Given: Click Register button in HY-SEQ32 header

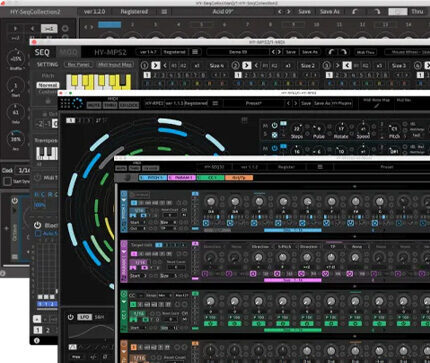Looking at the screenshot, I should pos(286,167).
